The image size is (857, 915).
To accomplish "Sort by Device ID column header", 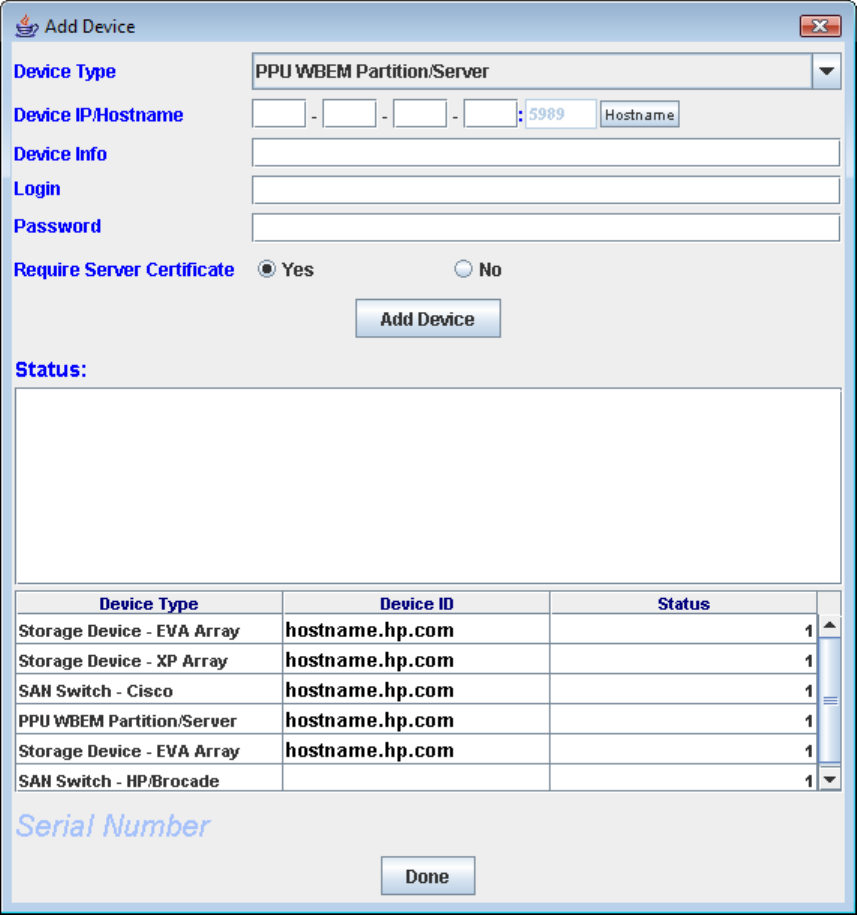I will tap(416, 603).
